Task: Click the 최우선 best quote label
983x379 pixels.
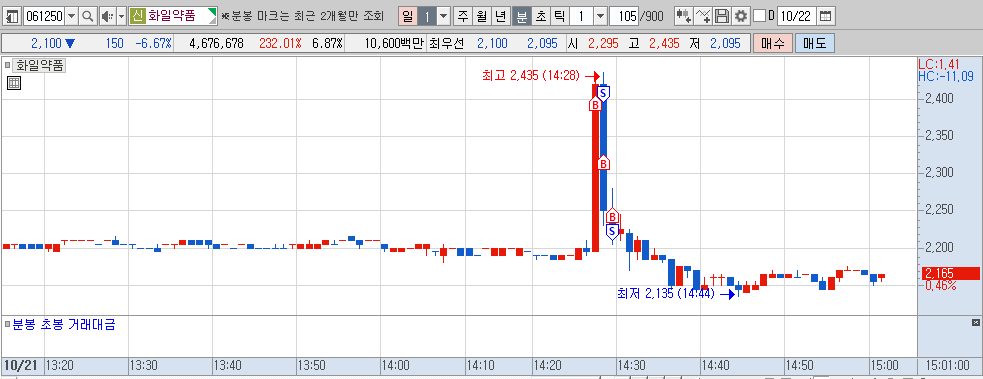Action: coord(446,43)
